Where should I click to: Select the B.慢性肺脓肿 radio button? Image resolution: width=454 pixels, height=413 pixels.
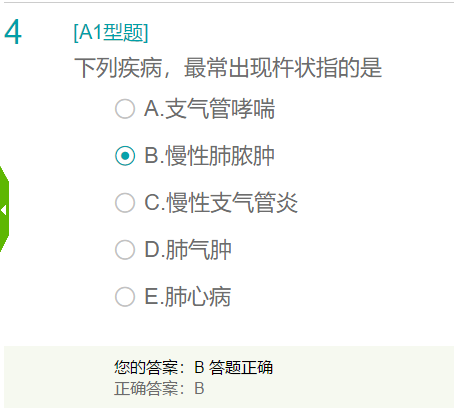tap(125, 156)
